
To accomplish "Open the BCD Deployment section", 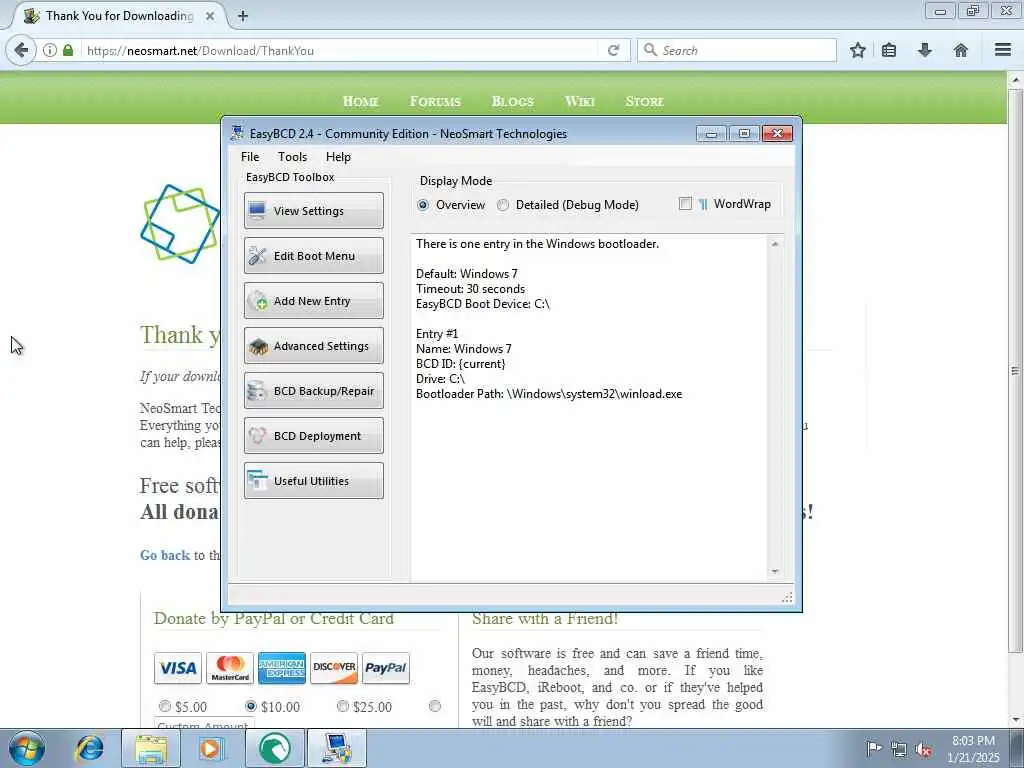I will (313, 436).
